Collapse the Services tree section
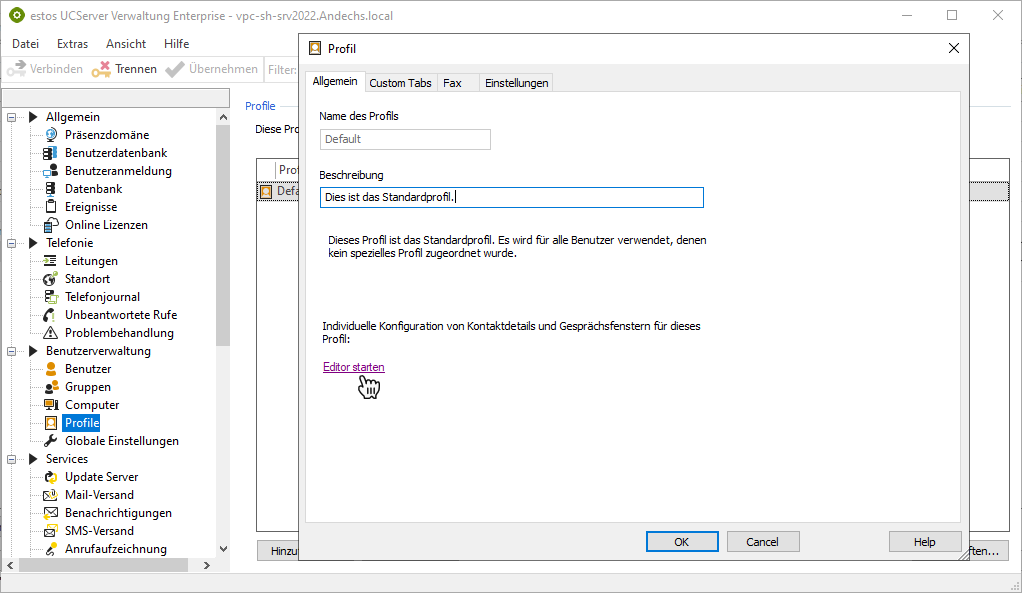 pos(12,459)
